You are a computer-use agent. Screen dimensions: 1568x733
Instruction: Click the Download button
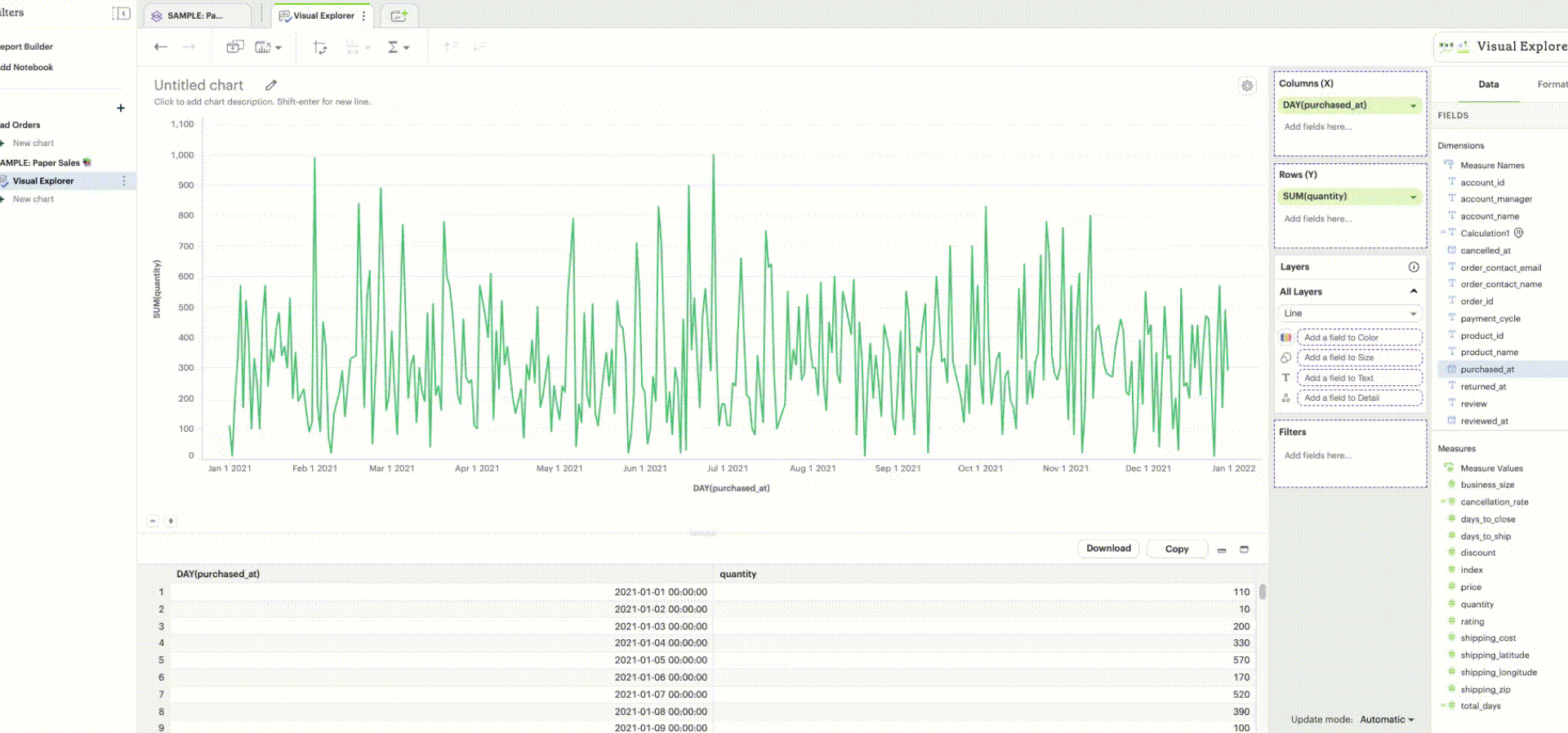[x=1108, y=549]
